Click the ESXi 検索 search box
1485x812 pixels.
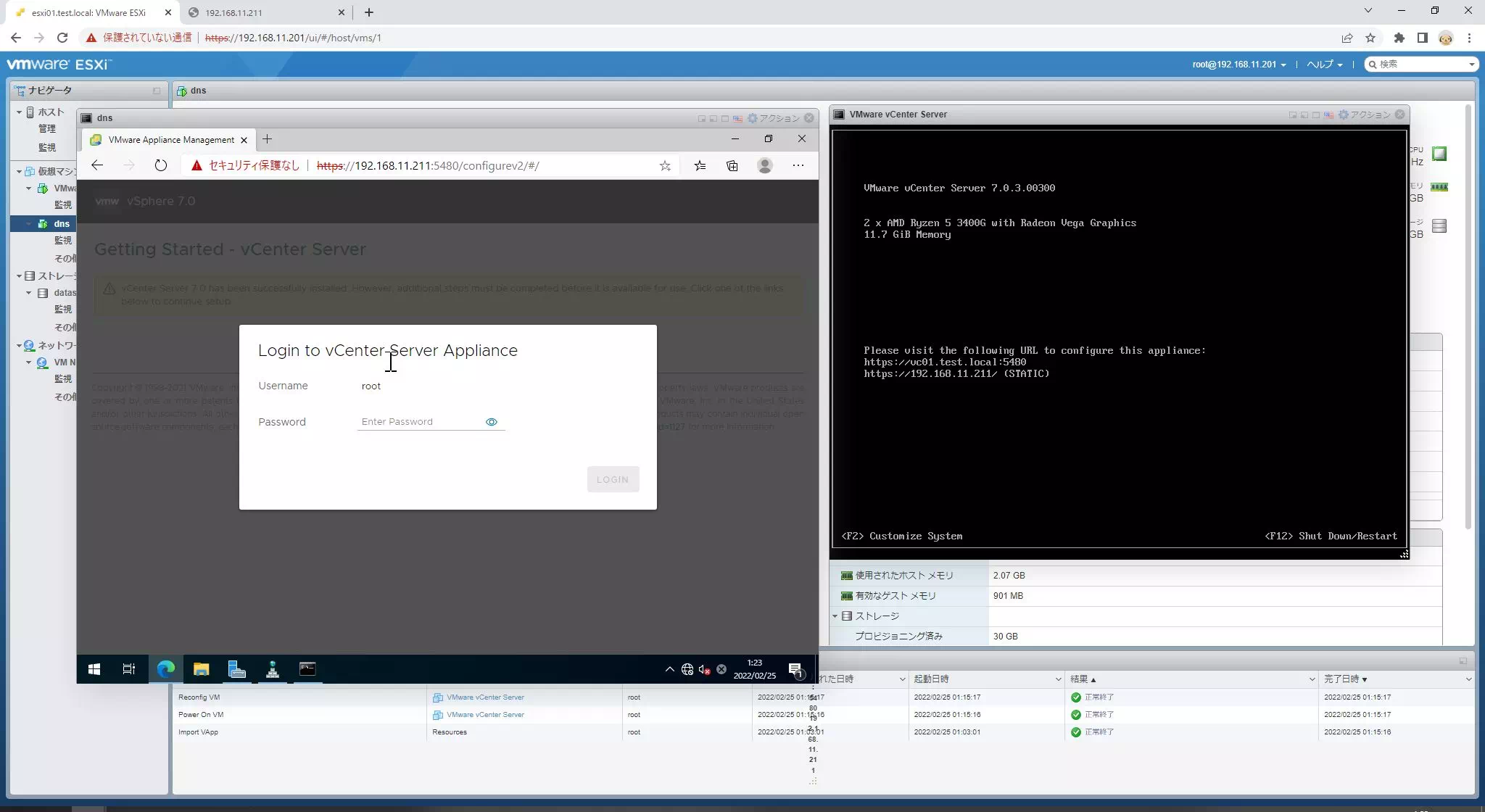1420,65
